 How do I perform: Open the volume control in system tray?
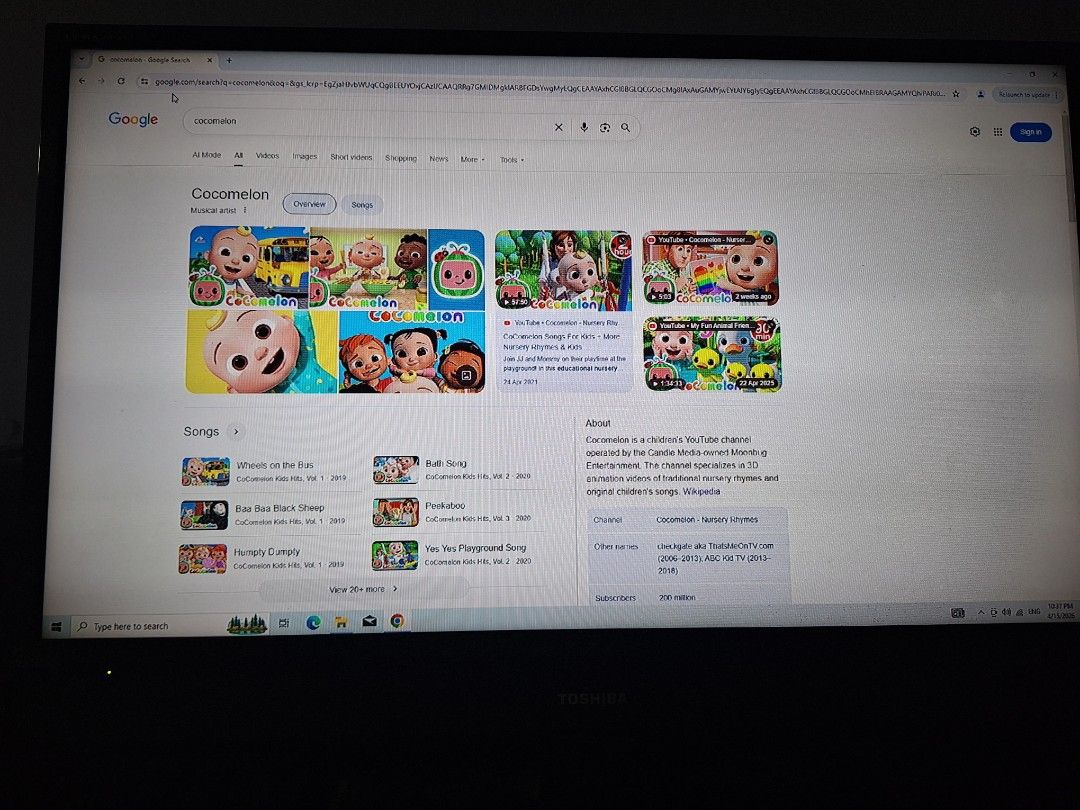(1006, 612)
